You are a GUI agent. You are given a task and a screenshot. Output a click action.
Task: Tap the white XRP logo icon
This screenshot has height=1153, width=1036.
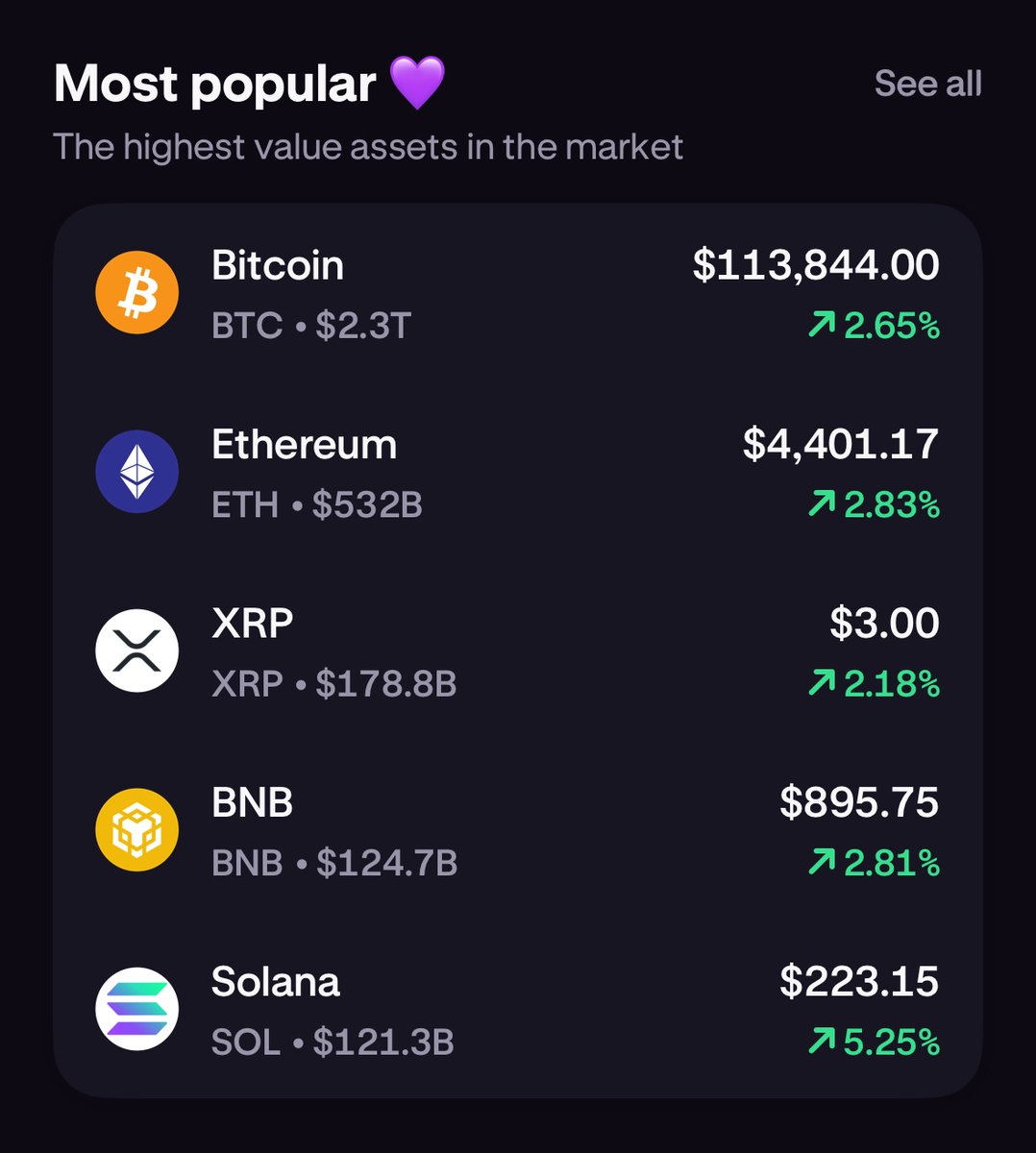pyautogui.click(x=137, y=650)
